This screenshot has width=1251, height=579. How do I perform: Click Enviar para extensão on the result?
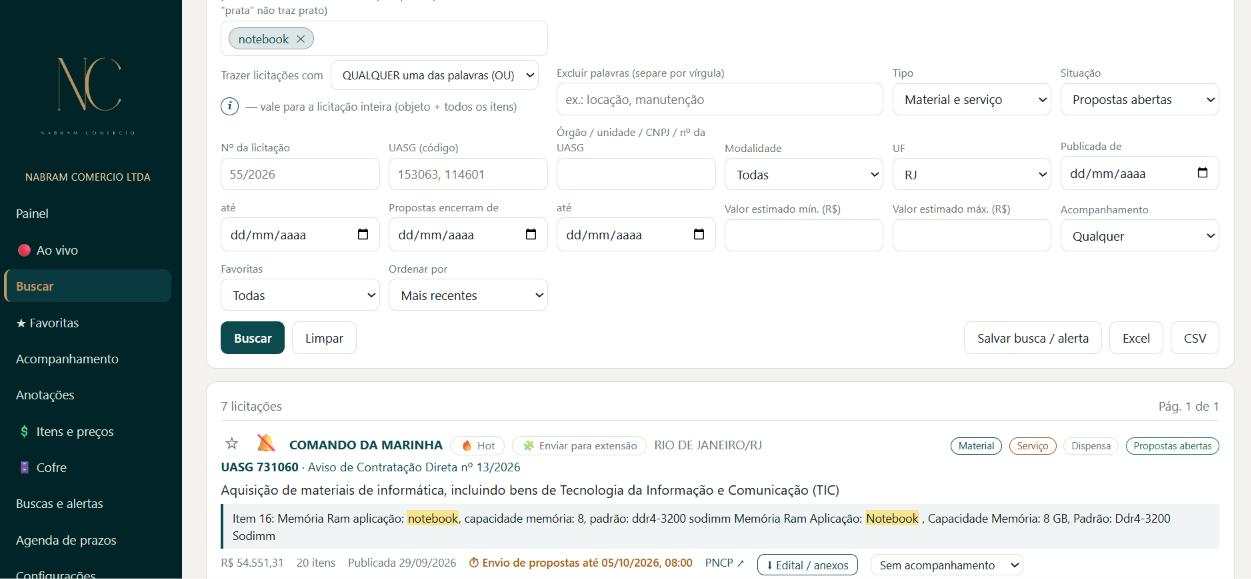click(579, 446)
